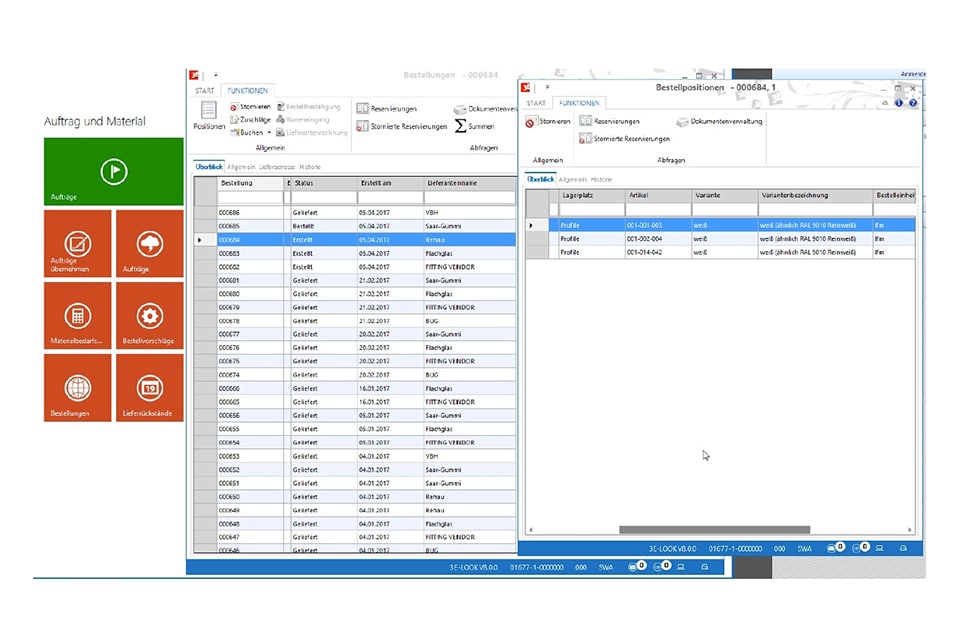
Task: Open the Materialbedarfsplanung tile
Action: click(x=77, y=317)
